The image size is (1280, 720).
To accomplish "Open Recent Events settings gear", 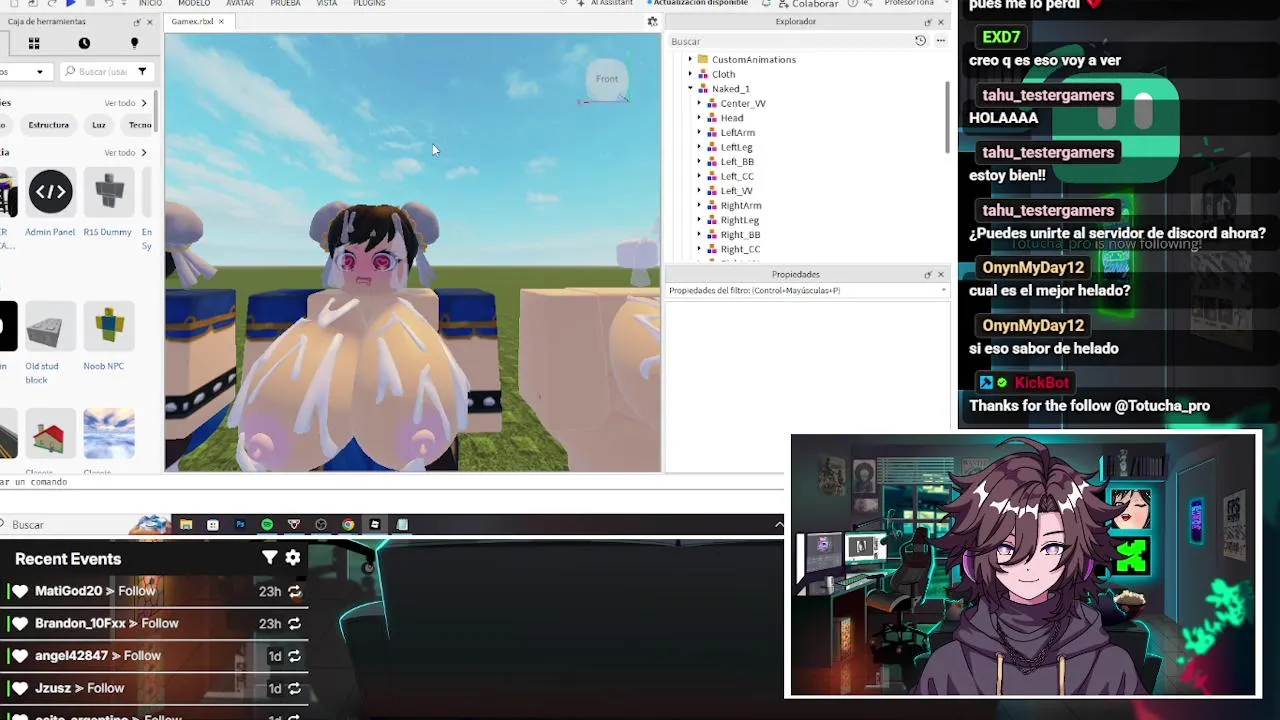I will tap(293, 558).
